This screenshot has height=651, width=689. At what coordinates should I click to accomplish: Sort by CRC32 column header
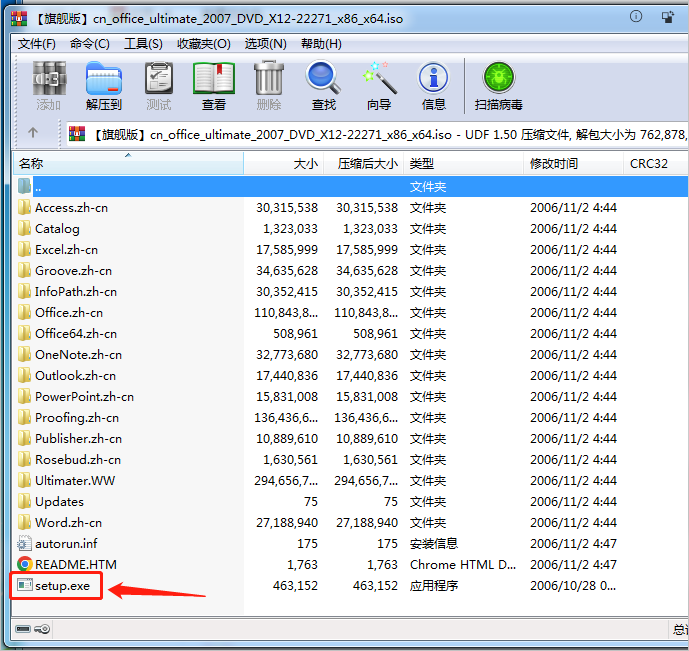coord(656,163)
